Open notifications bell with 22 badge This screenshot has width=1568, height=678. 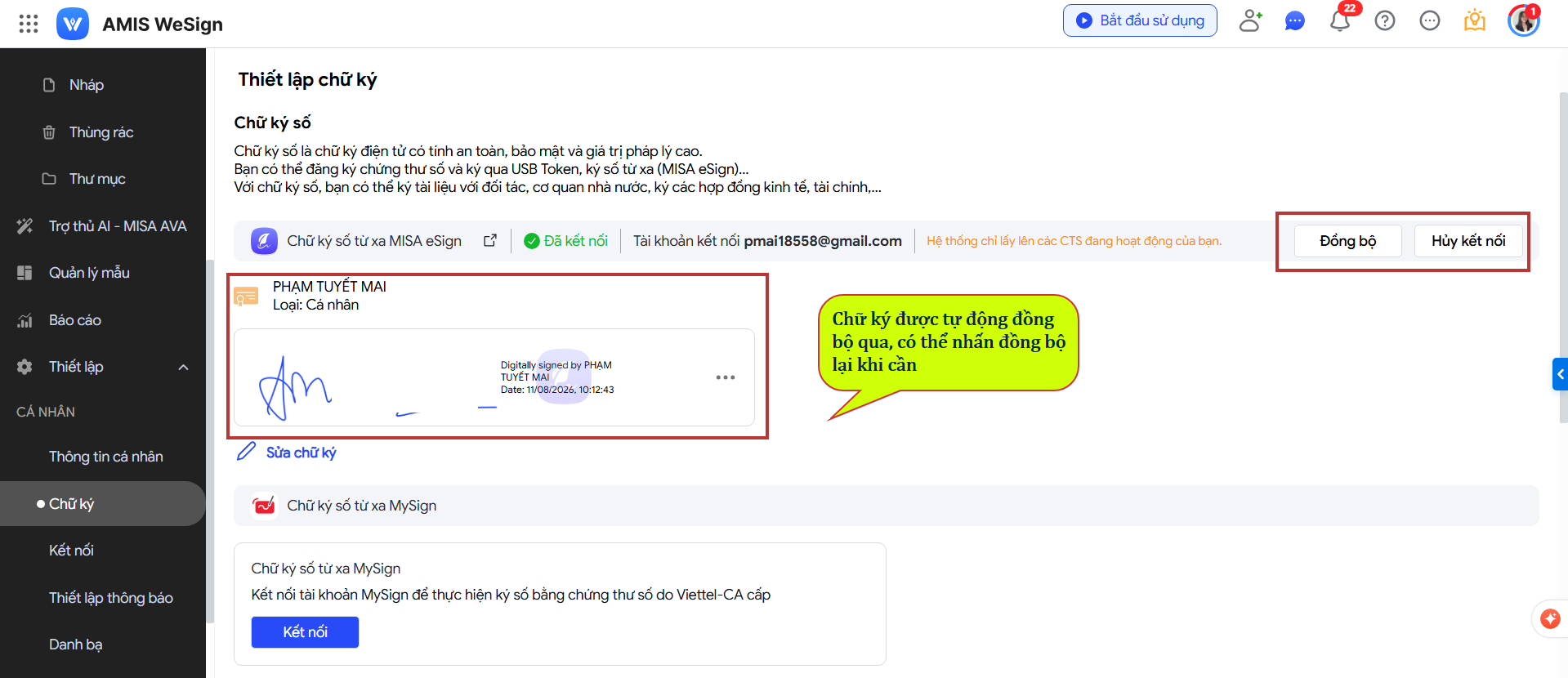pos(1340,20)
